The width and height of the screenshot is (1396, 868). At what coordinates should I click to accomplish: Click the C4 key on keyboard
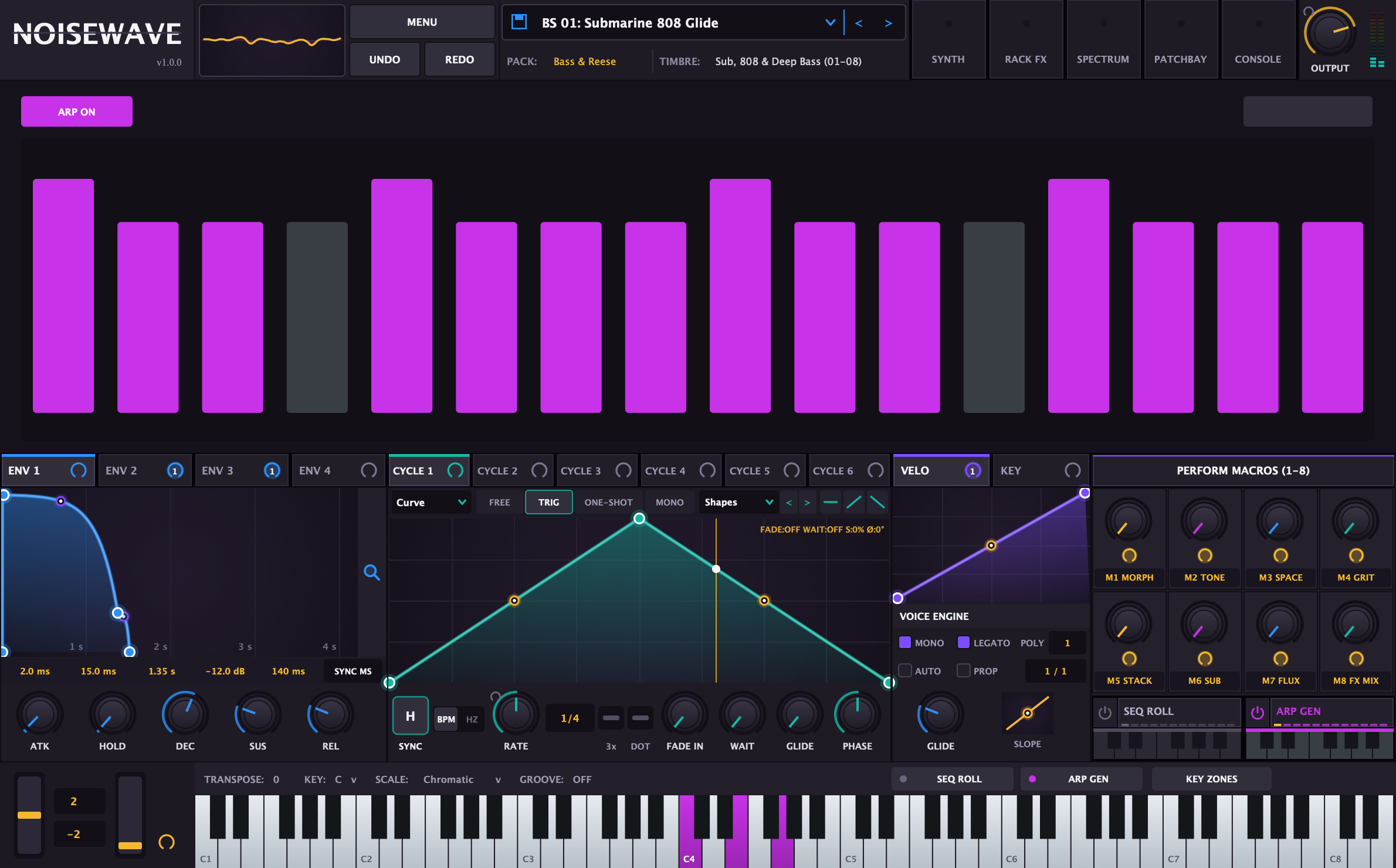(x=690, y=845)
